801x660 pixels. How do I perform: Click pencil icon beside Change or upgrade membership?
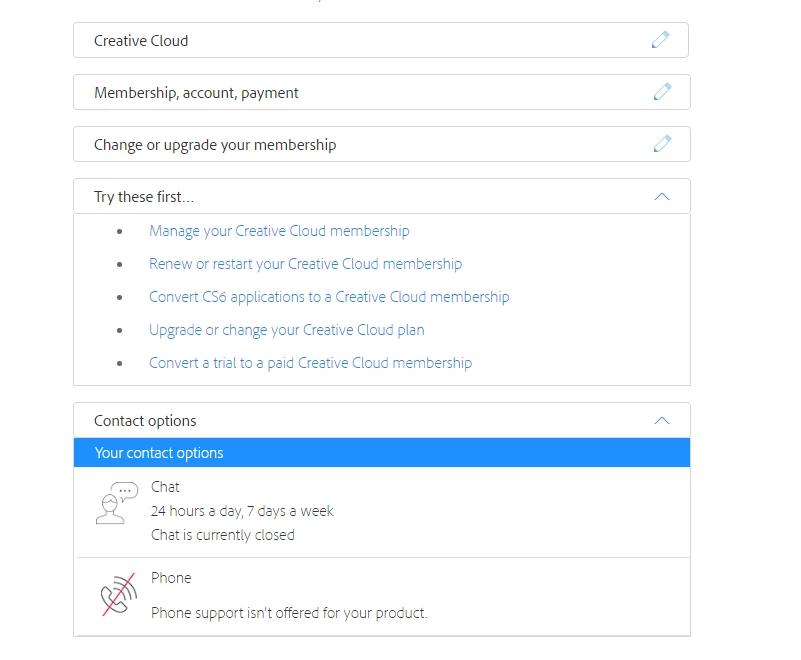(661, 144)
